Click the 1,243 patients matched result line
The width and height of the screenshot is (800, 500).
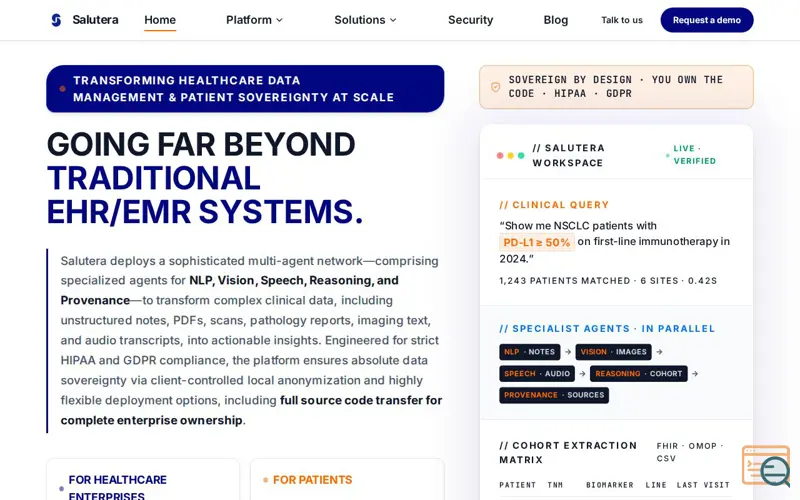(x=608, y=281)
